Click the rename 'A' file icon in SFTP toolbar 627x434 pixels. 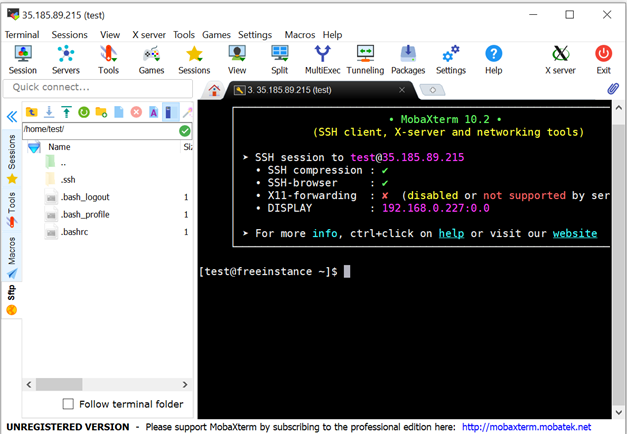154,112
